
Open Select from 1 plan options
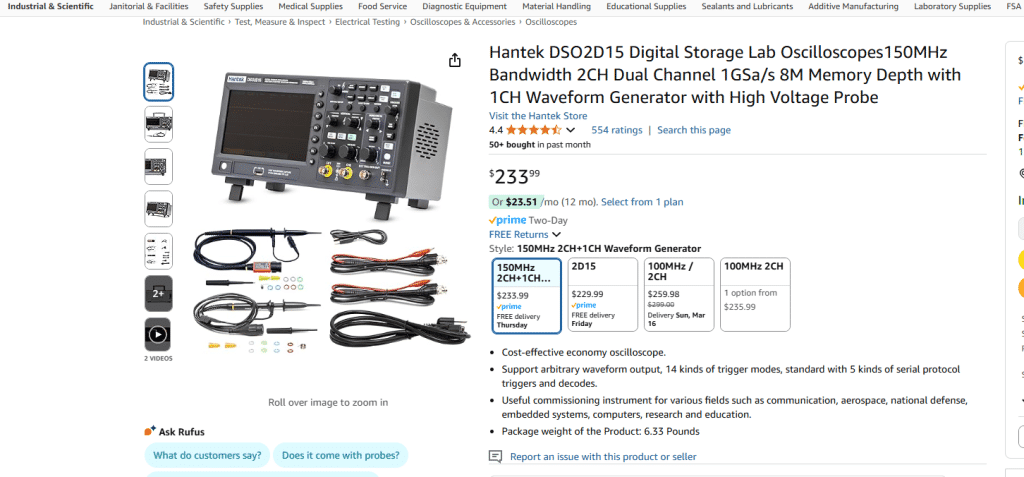click(x=642, y=202)
